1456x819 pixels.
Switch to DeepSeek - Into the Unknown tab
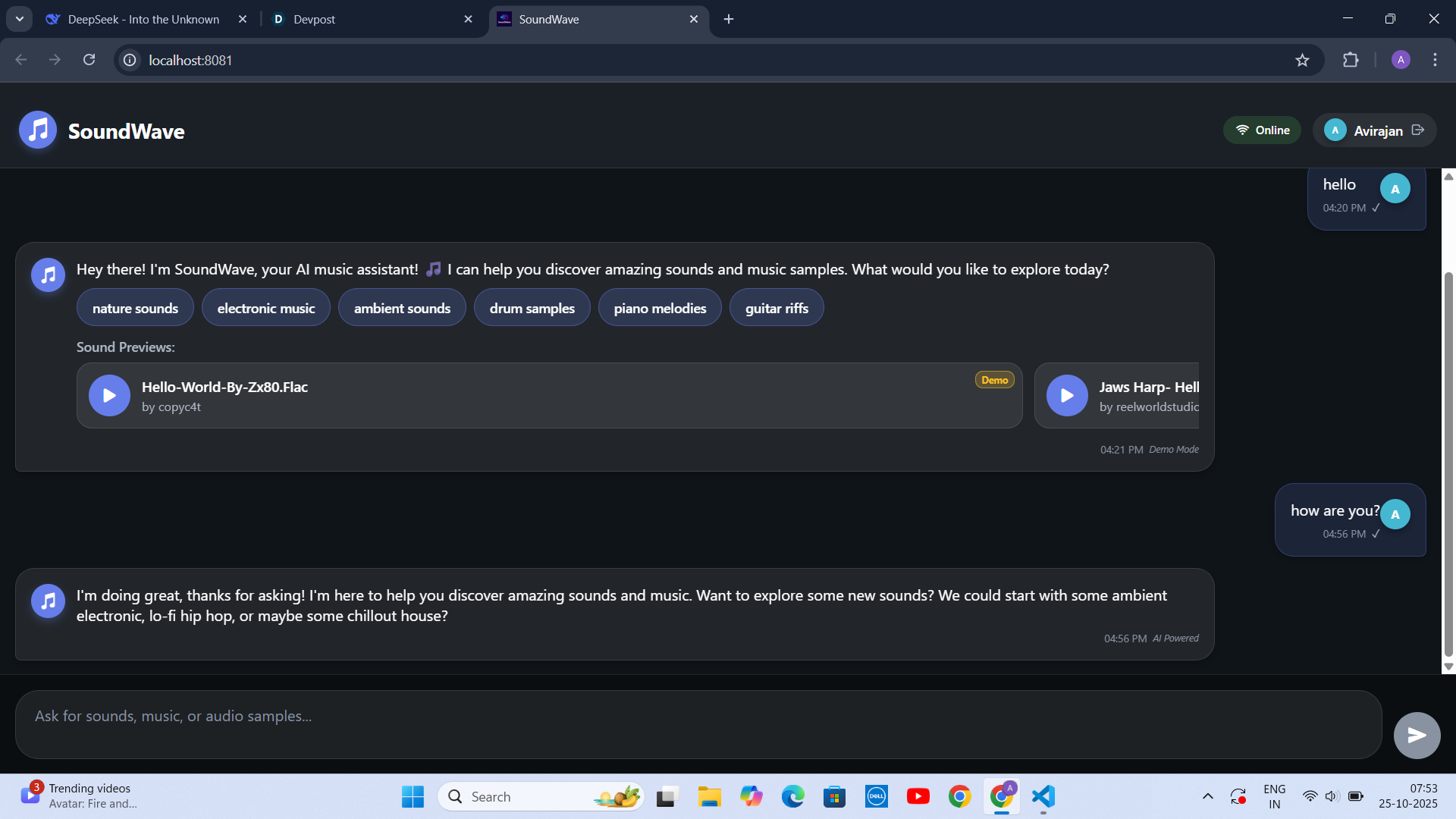click(x=144, y=19)
